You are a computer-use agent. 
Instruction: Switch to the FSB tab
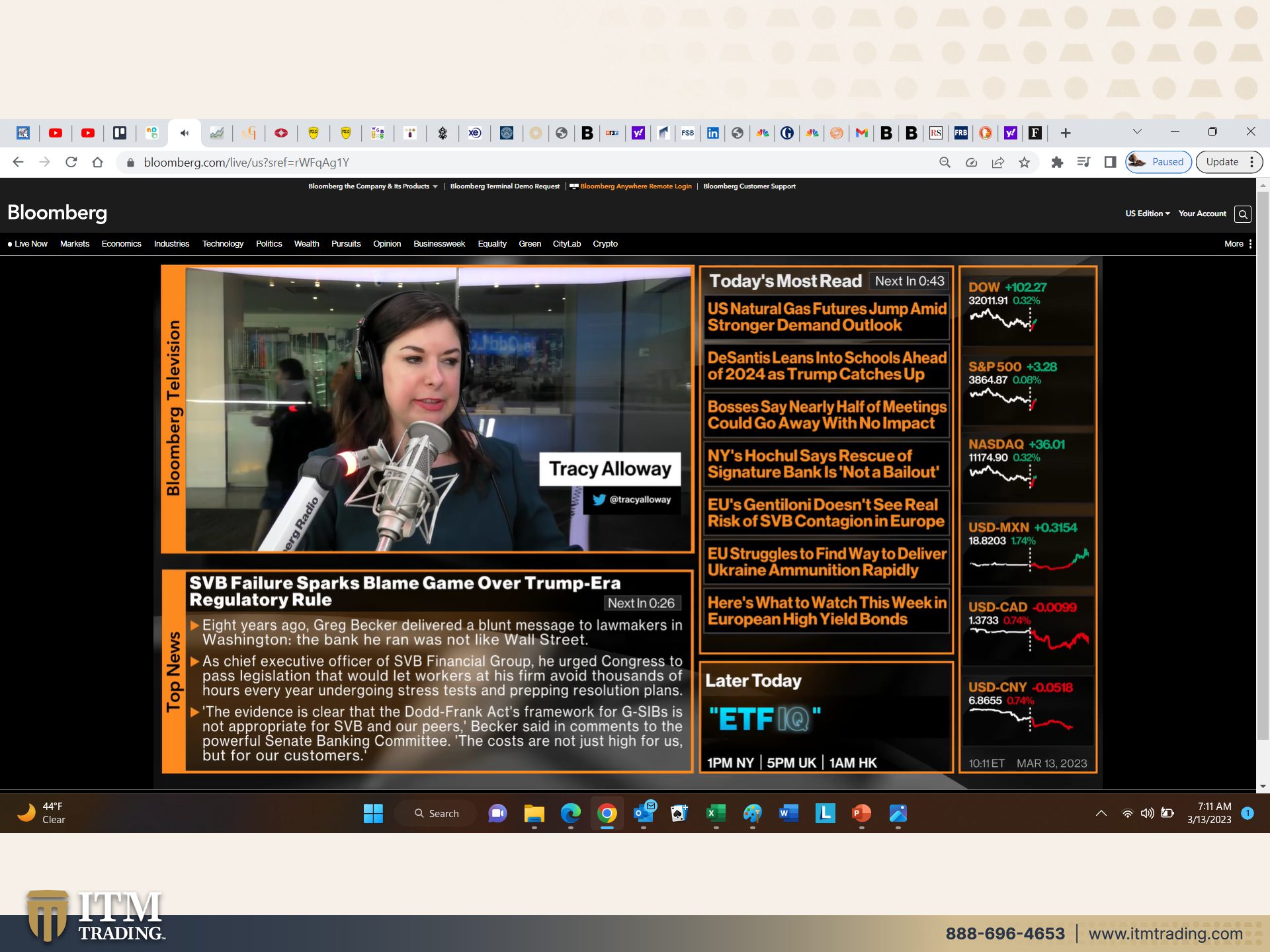(x=688, y=133)
